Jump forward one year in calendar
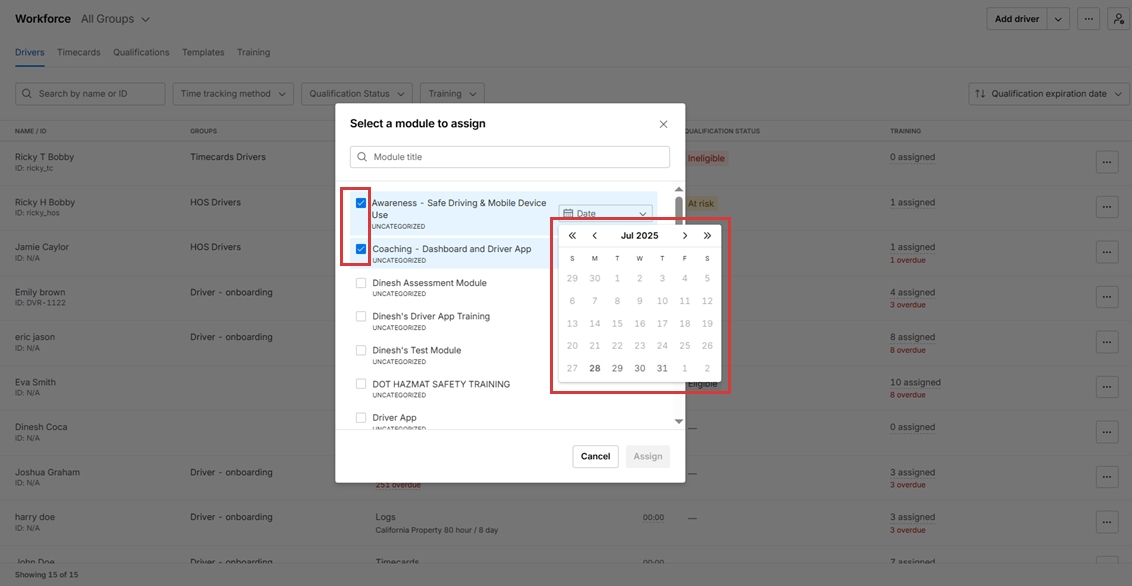The image size is (1132, 586). (707, 236)
